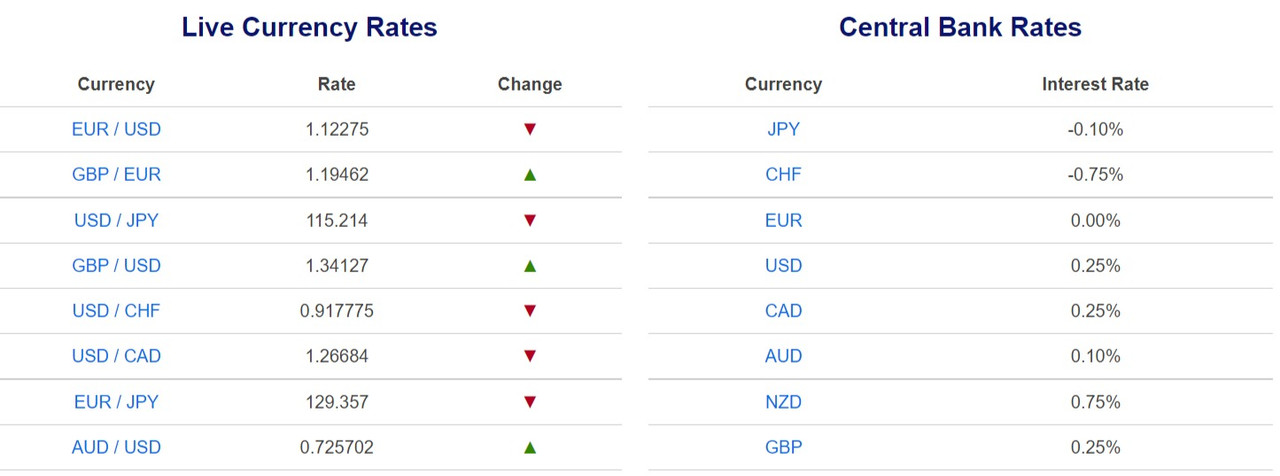The width and height of the screenshot is (1280, 476).
Task: Select the USD / JPY pair link
Action: coord(116,220)
